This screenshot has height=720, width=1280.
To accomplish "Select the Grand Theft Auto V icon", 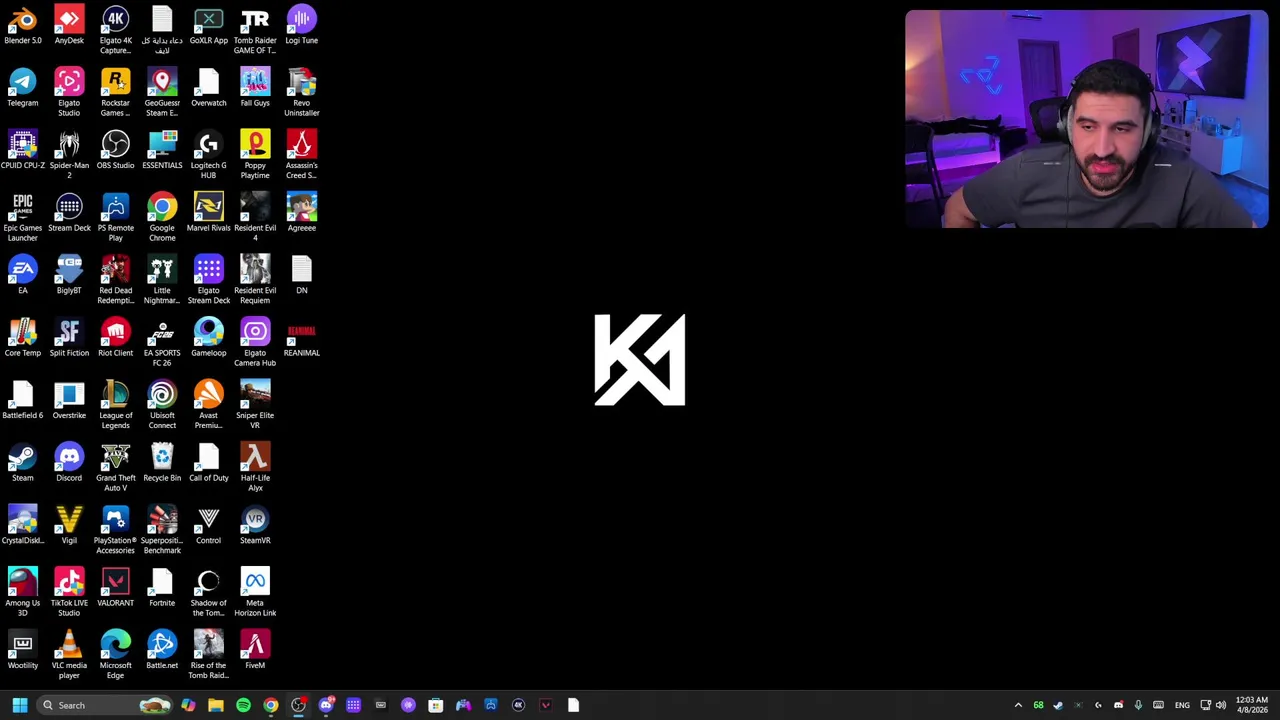I will (x=116, y=468).
